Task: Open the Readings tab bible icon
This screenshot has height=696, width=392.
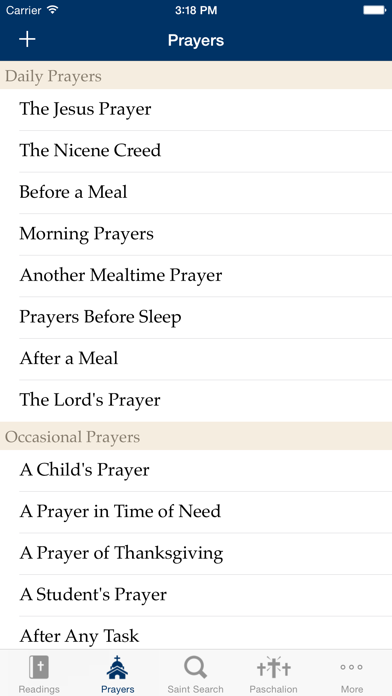Action: point(39,668)
